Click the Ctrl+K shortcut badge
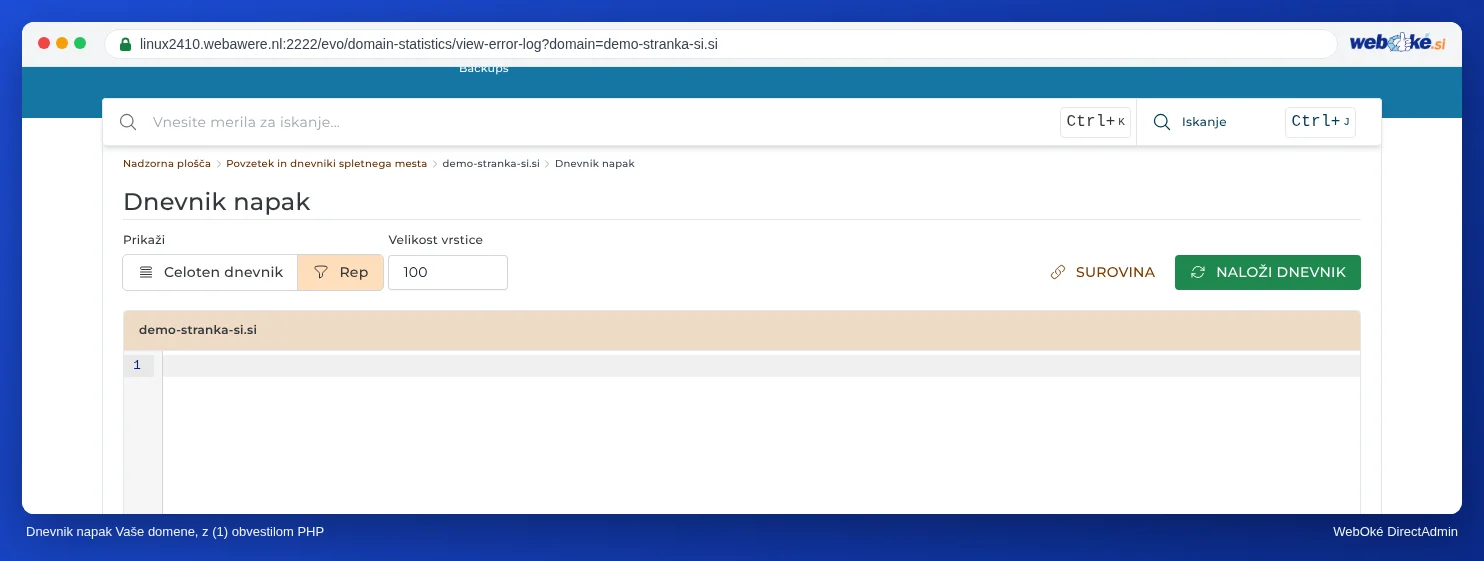 click(1095, 122)
